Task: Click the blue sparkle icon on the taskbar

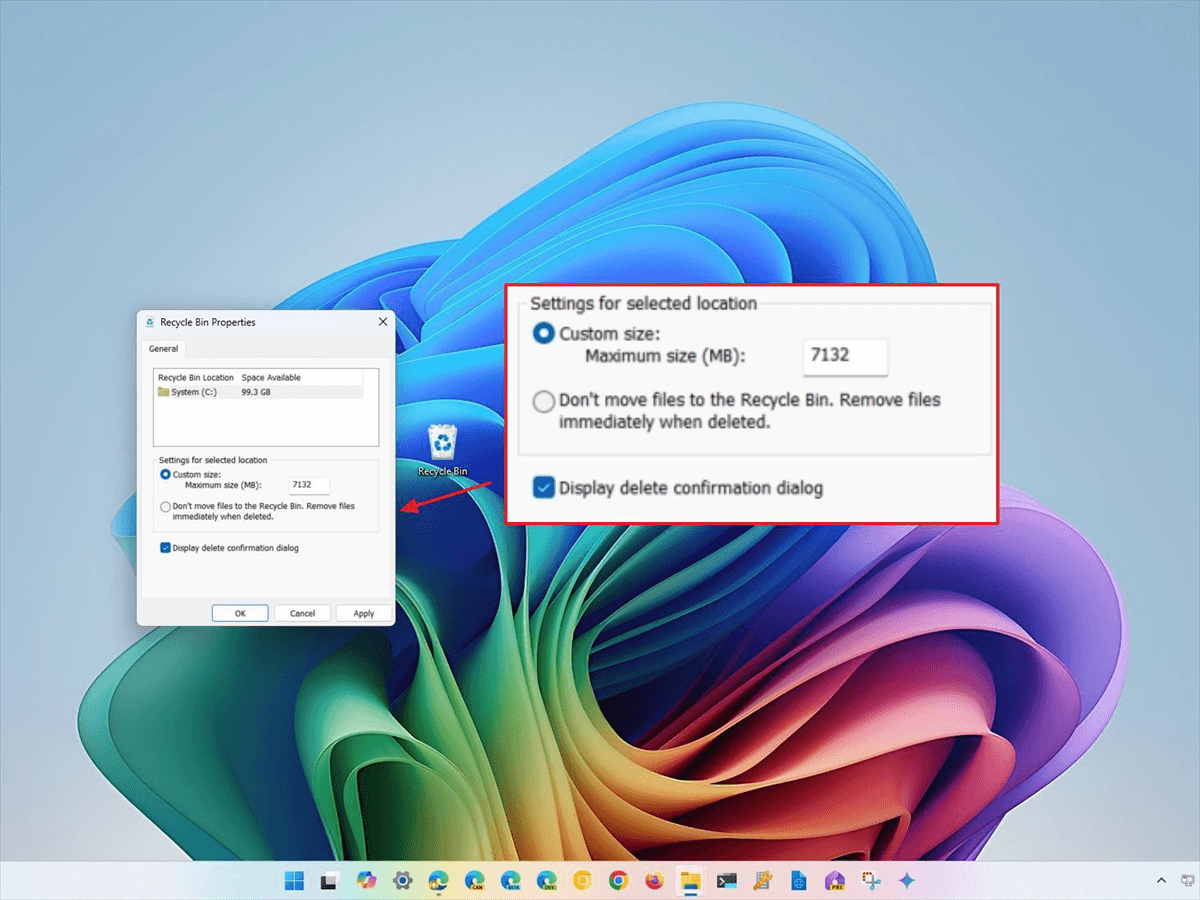Action: click(907, 880)
